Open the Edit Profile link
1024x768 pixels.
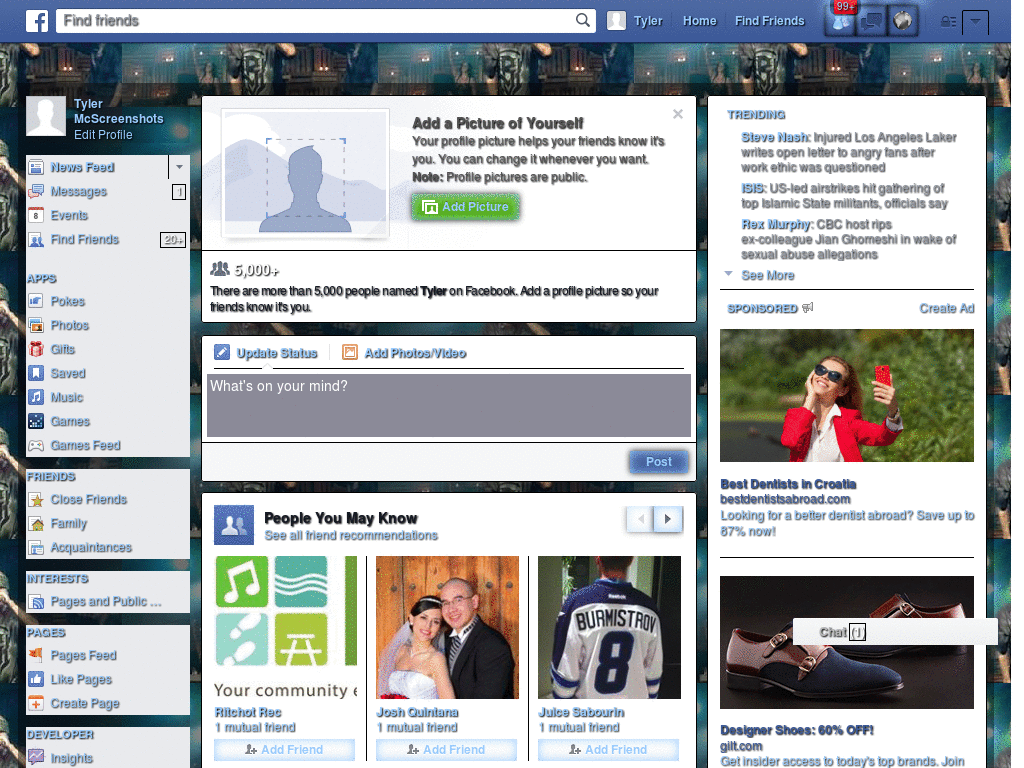pos(103,135)
